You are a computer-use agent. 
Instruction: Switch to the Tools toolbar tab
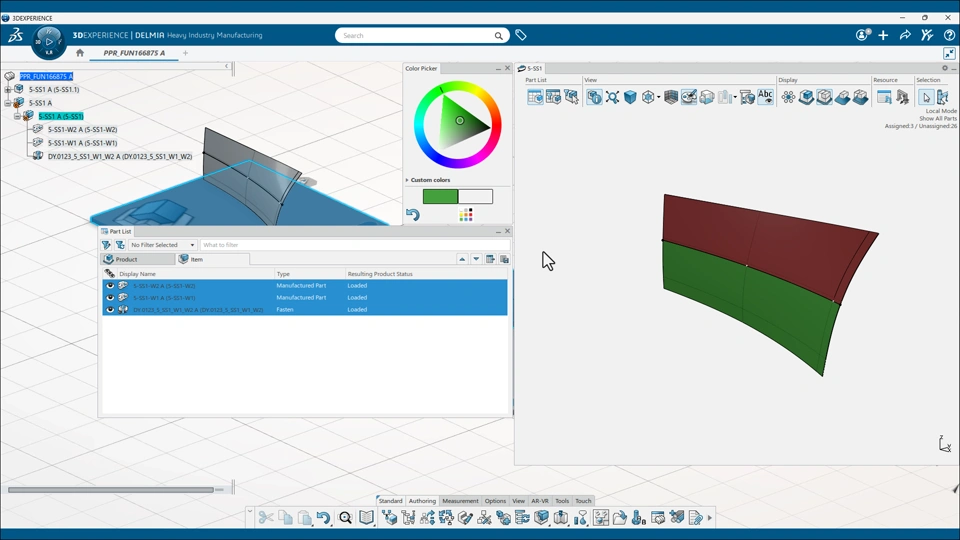(x=561, y=501)
